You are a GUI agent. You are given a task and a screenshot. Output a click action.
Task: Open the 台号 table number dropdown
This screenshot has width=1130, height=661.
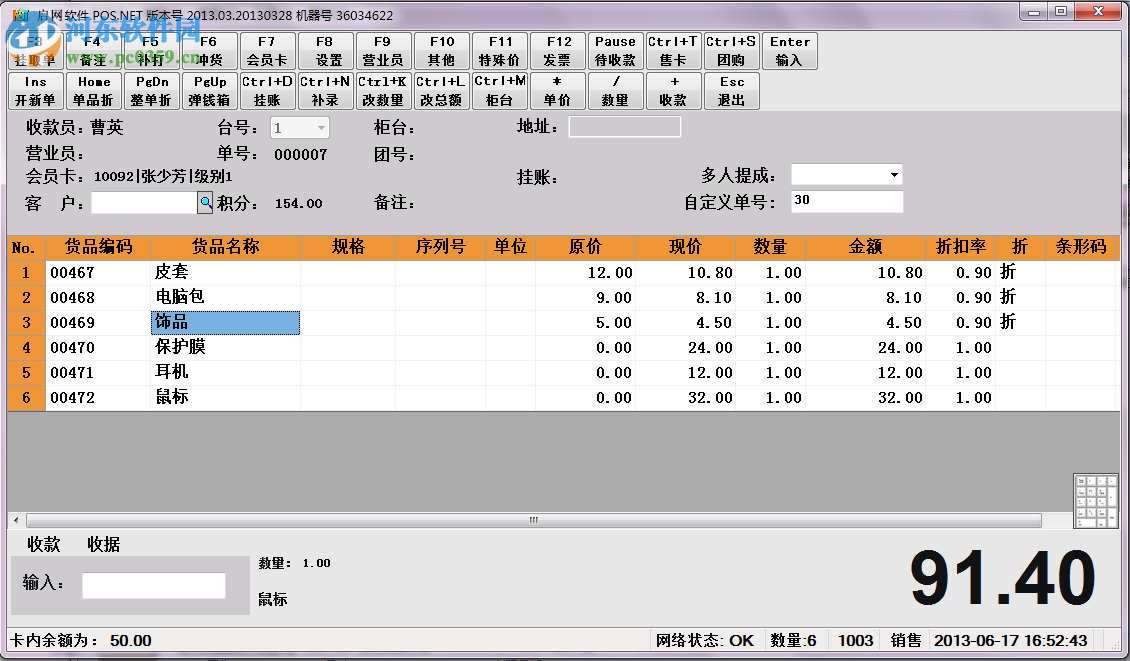[x=299, y=127]
